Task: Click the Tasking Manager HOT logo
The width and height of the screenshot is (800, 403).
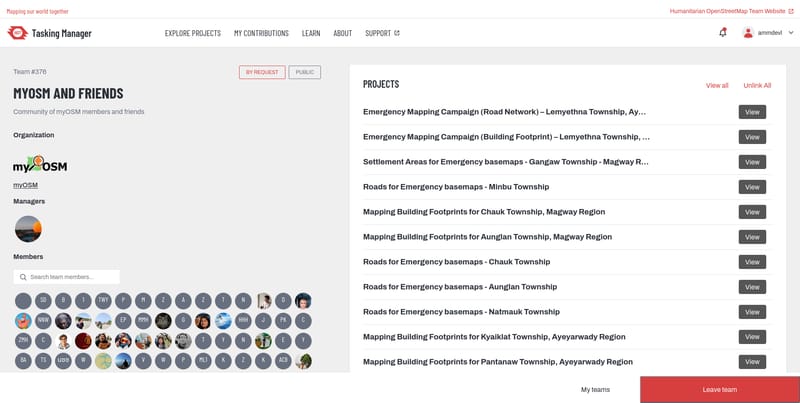Action: click(x=17, y=33)
